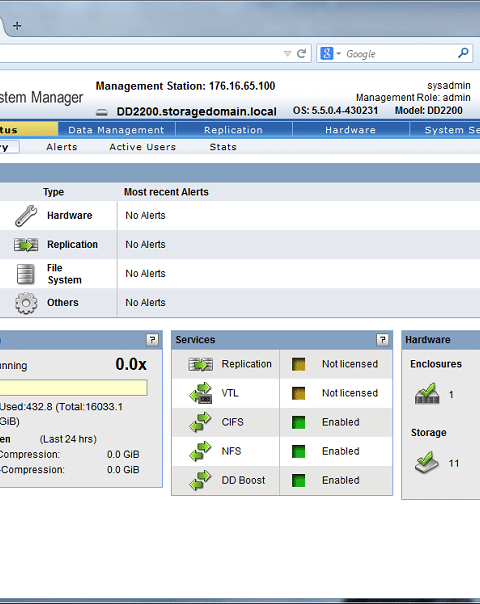The image size is (480, 604).
Task: Select the Hardware alert type label
Action: coord(70,215)
